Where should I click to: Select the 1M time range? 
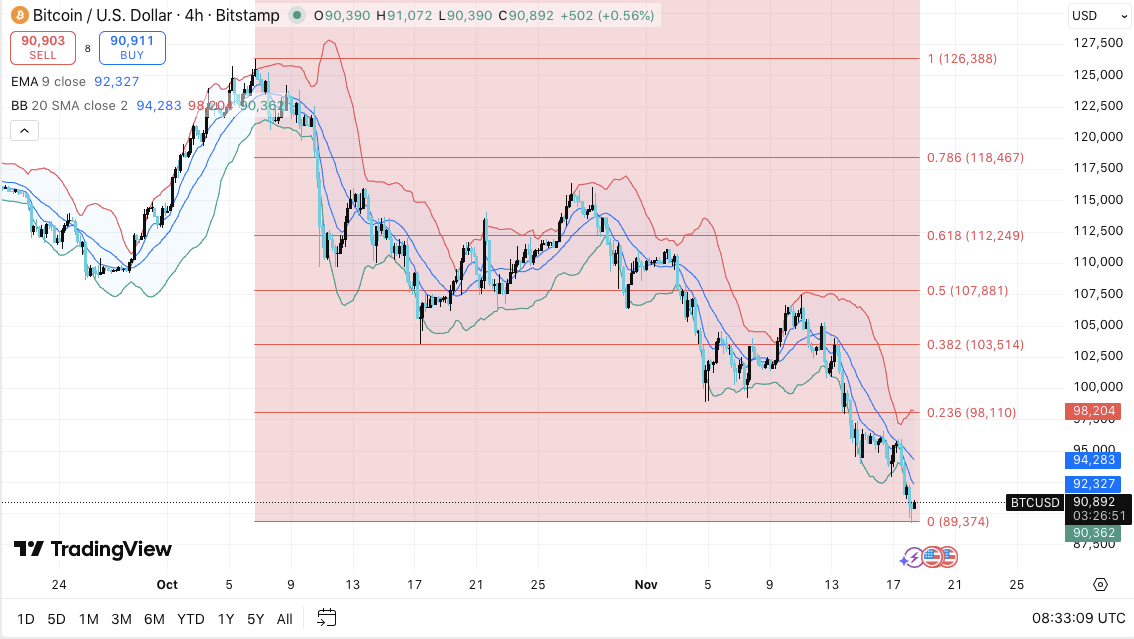click(88, 619)
